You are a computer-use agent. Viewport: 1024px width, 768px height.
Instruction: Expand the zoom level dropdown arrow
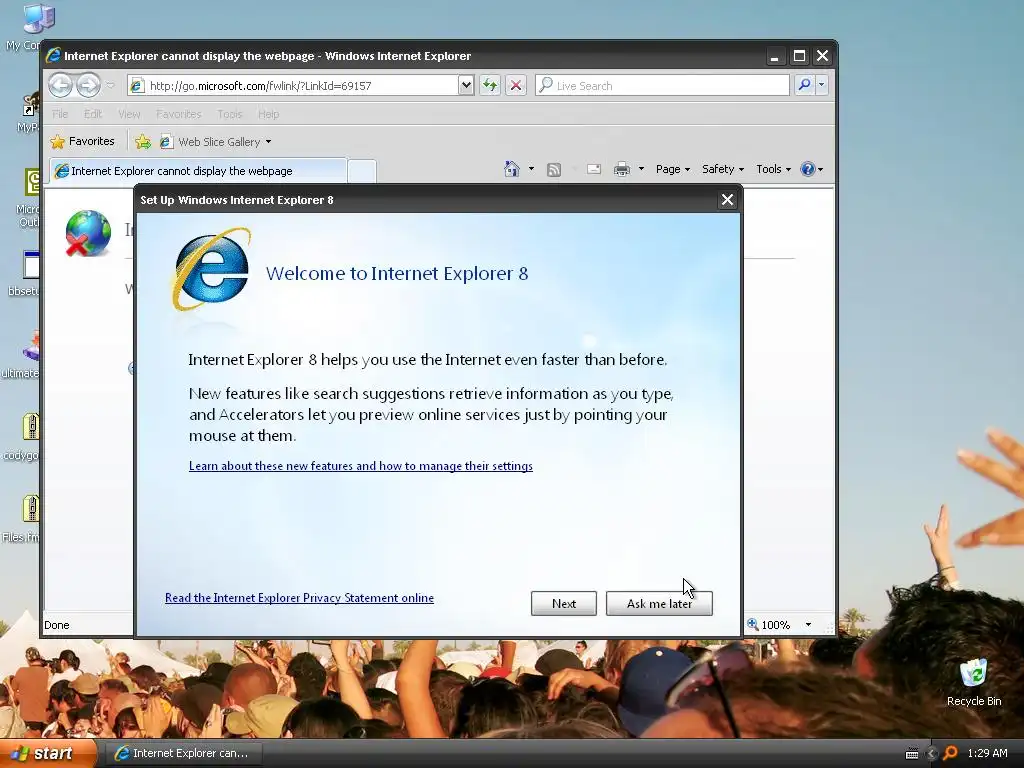click(x=808, y=625)
